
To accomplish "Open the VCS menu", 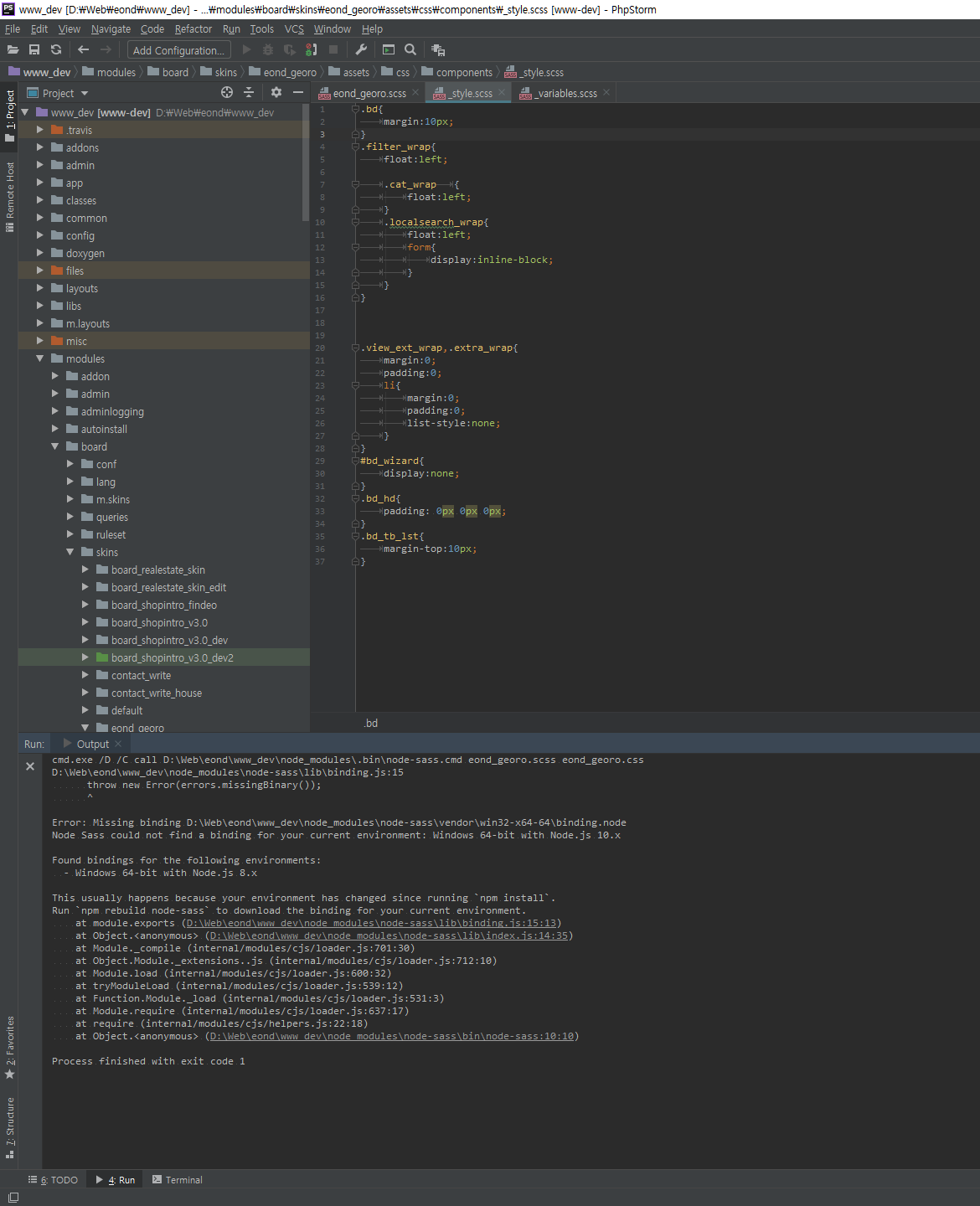I will tap(294, 28).
